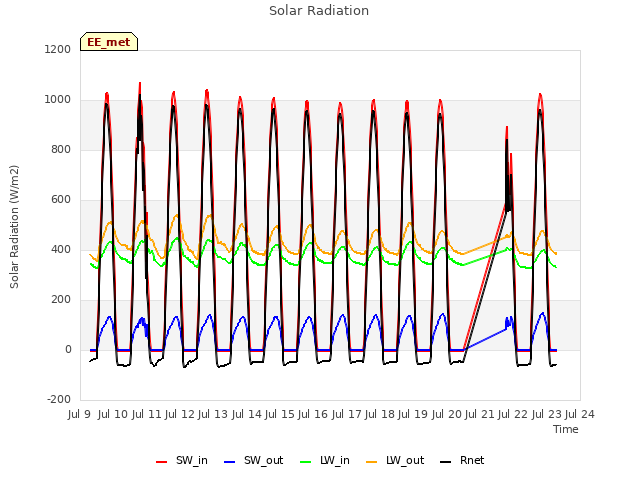Click the 1200 y-axis tick label
640x480 pixels.
pyautogui.click(x=58, y=50)
